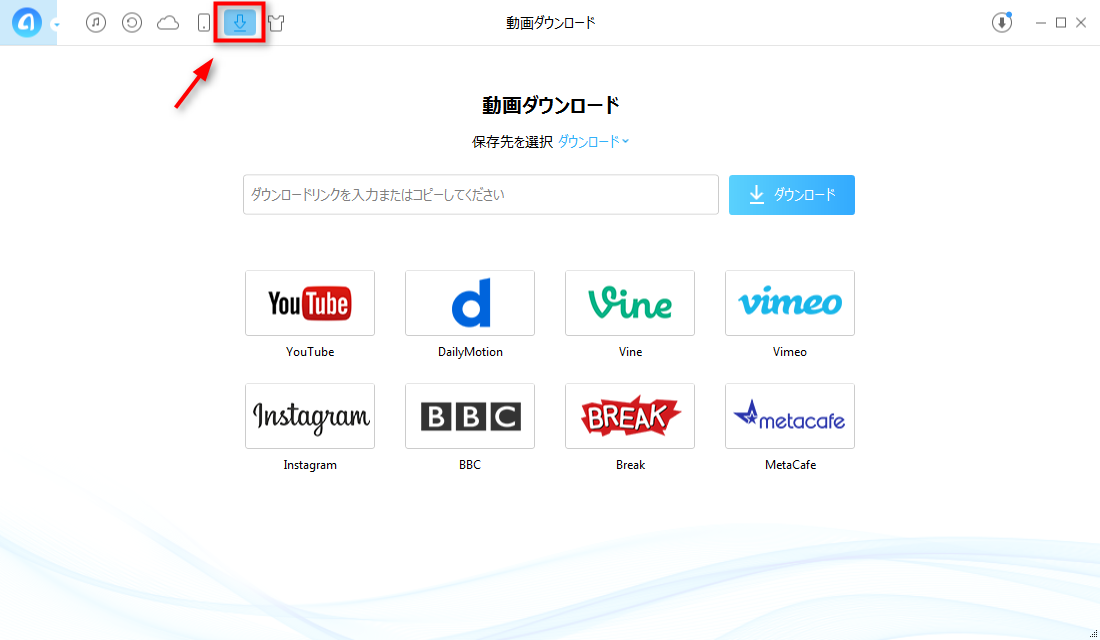Open the DailyMotion site thumbnail
Image resolution: width=1100 pixels, height=640 pixels.
click(x=470, y=303)
